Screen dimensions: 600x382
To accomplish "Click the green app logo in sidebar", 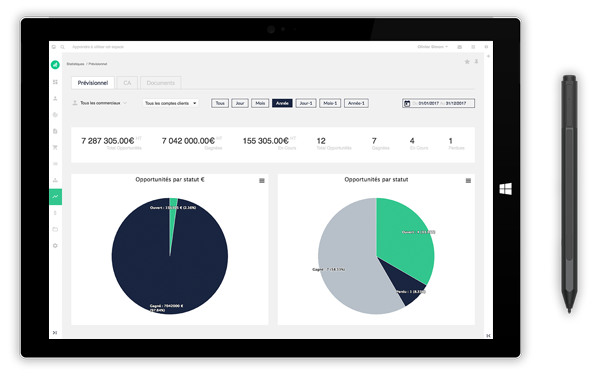I will [55, 65].
